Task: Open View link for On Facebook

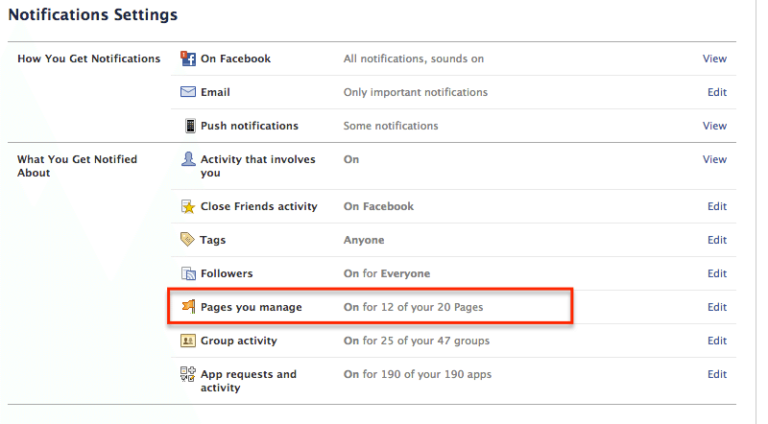Action: 715,59
